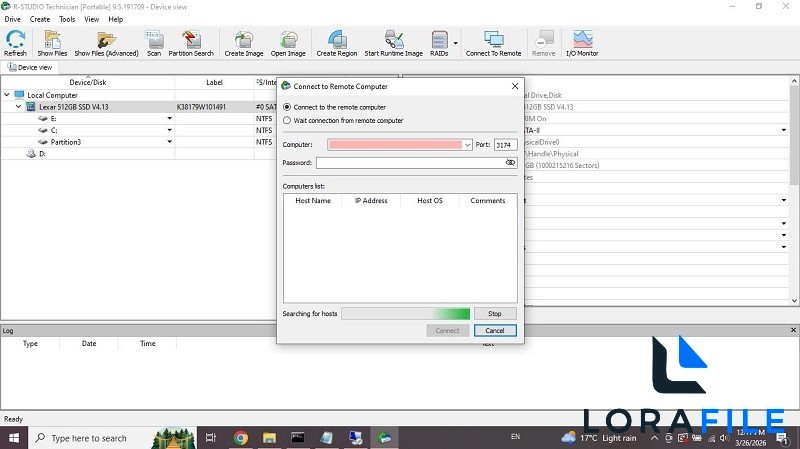Open the I/O Monitor
This screenshot has width=800, height=449.
[582, 43]
